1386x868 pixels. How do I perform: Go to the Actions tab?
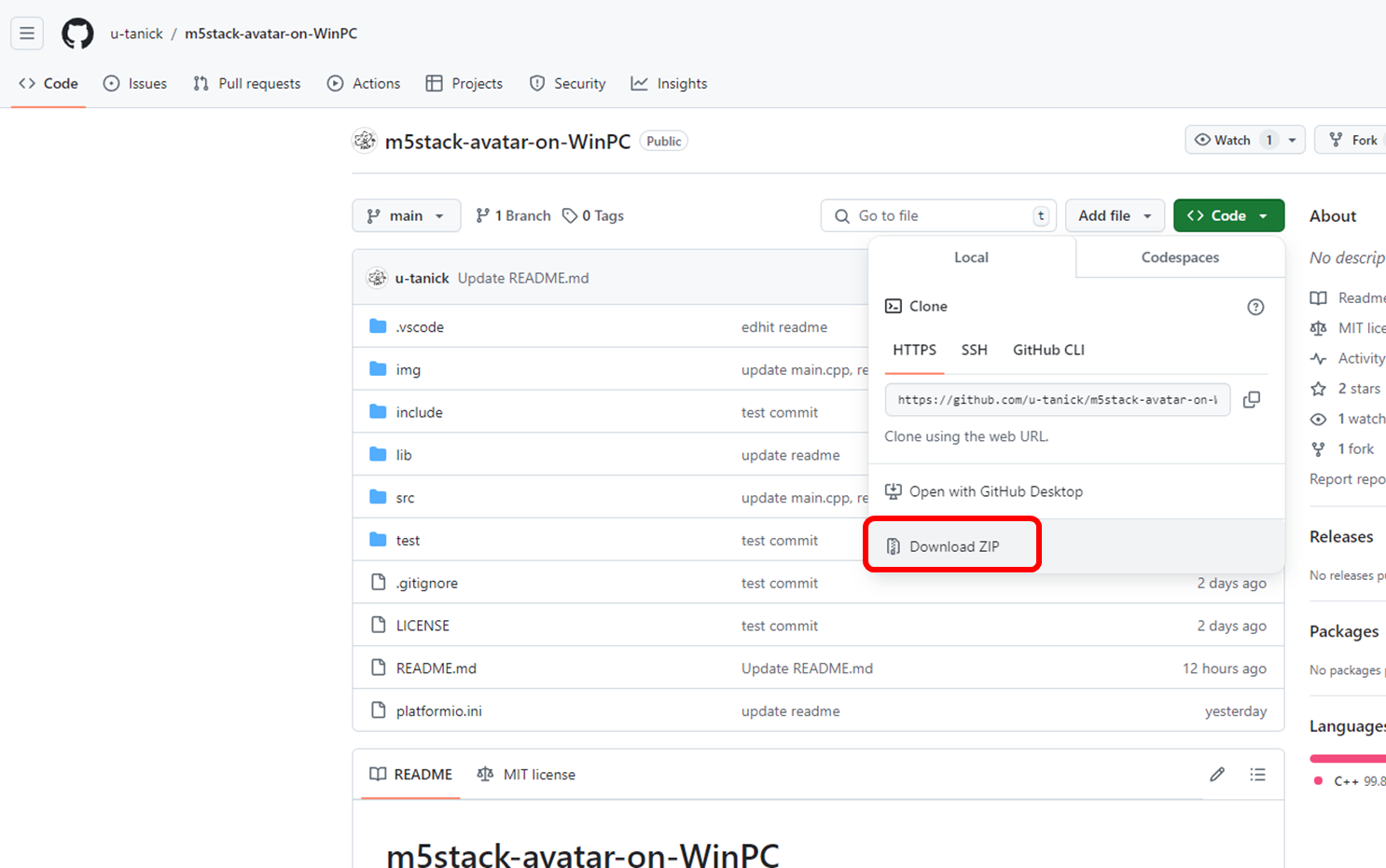coord(364,84)
